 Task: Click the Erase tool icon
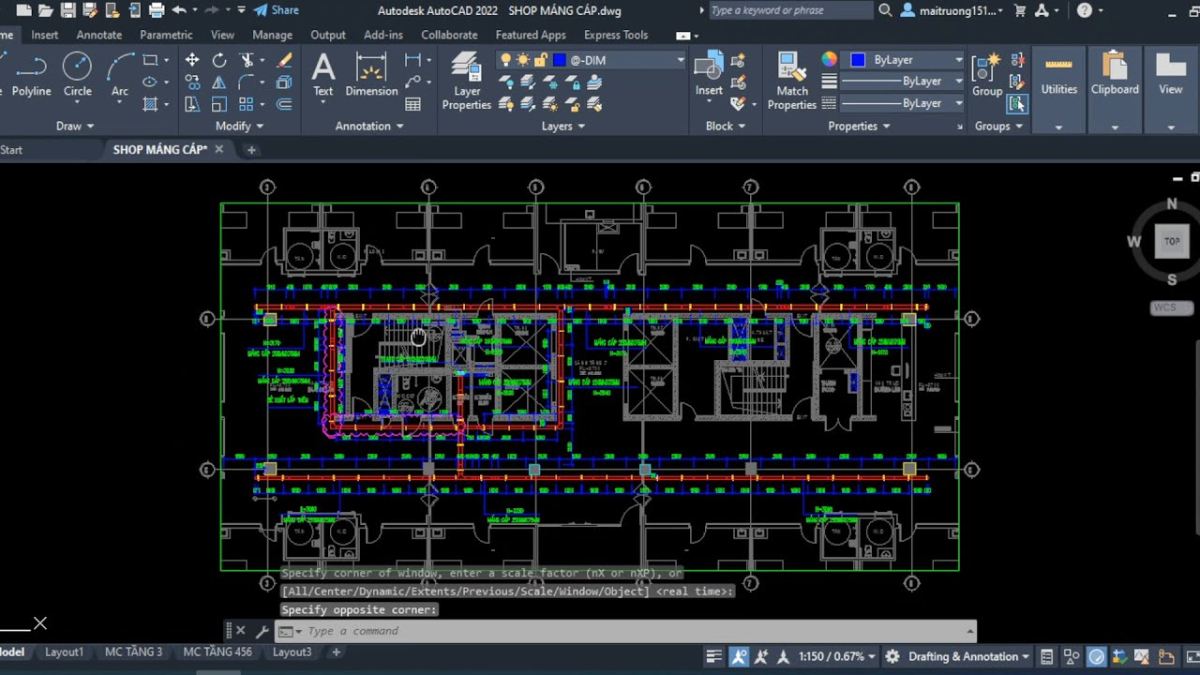click(x=285, y=60)
